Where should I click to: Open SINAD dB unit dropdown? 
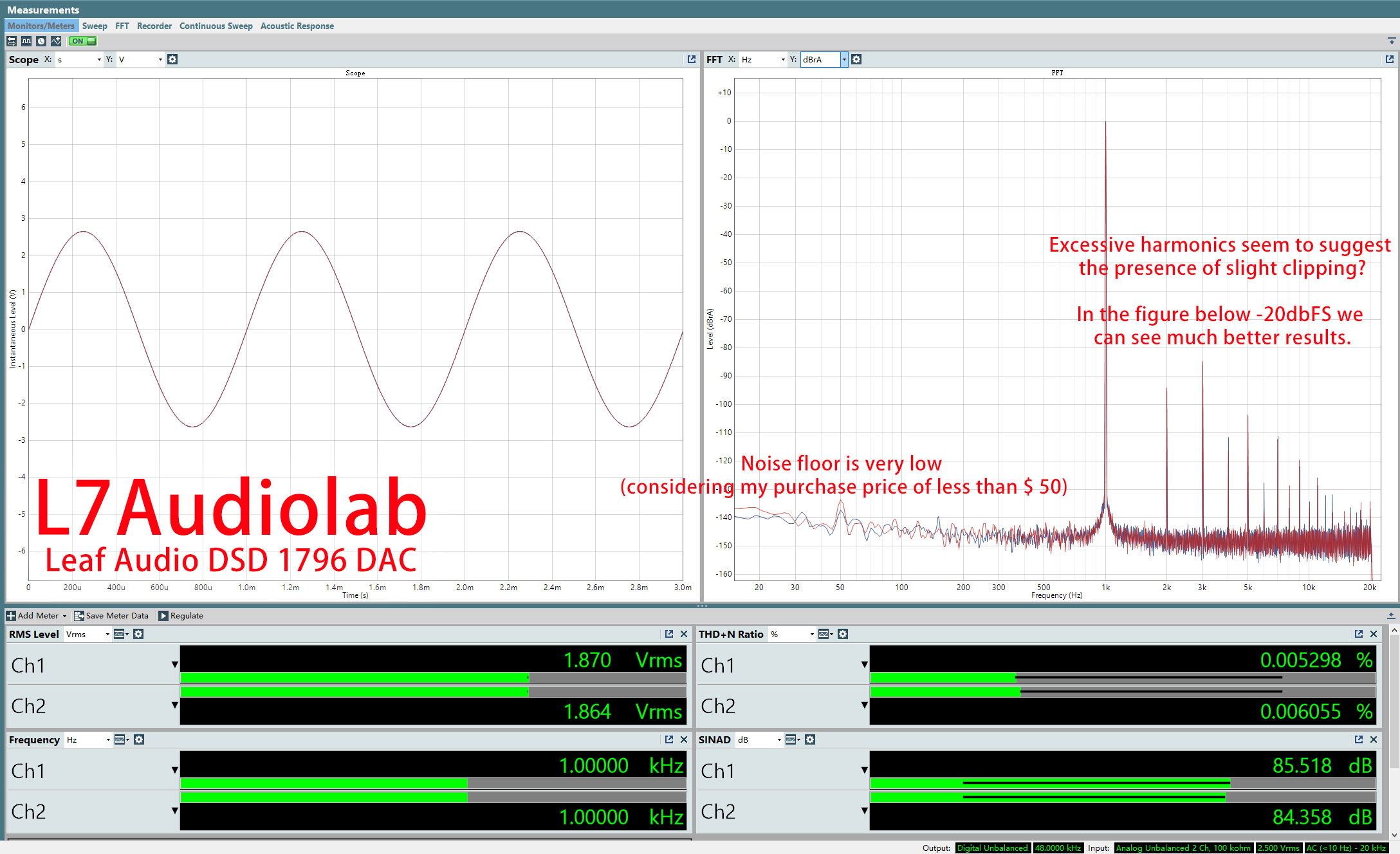(759, 739)
